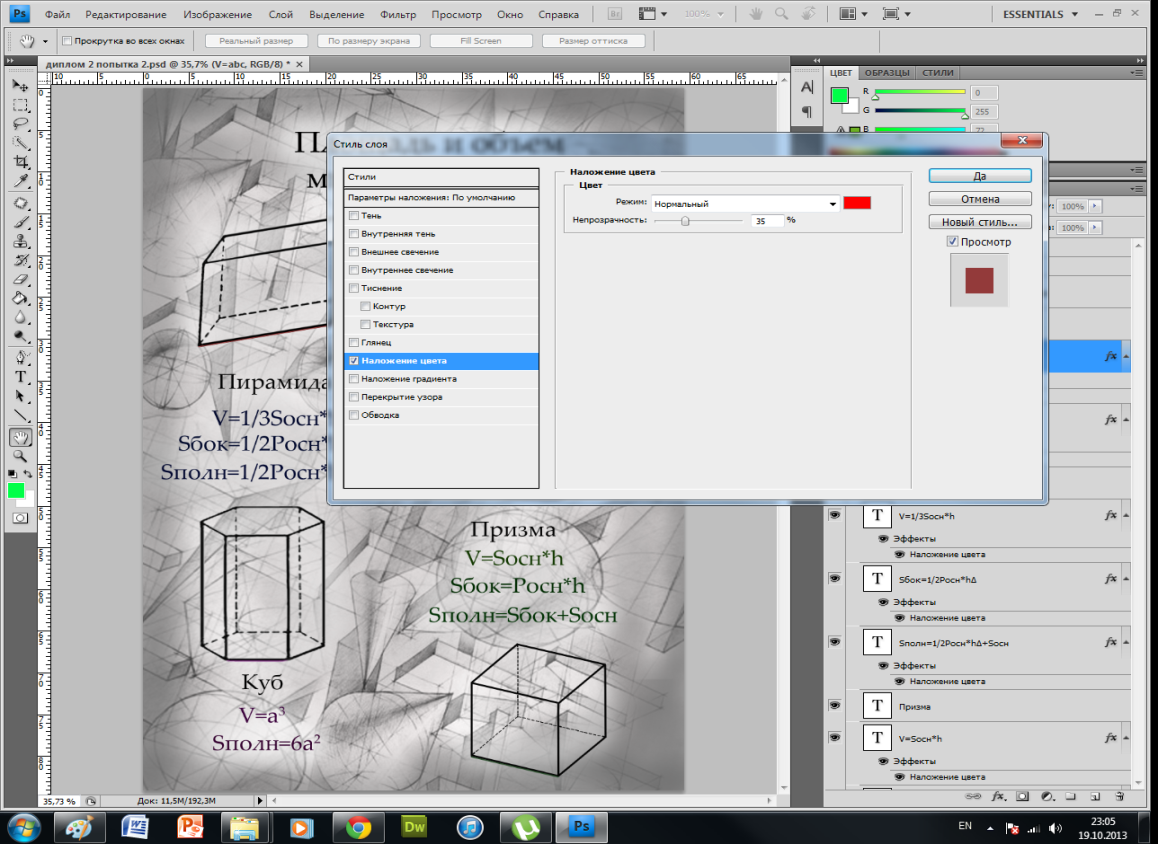Viewport: 1158px width, 844px height.
Task: Click new adjustment layer icon
Action: [x=1046, y=797]
